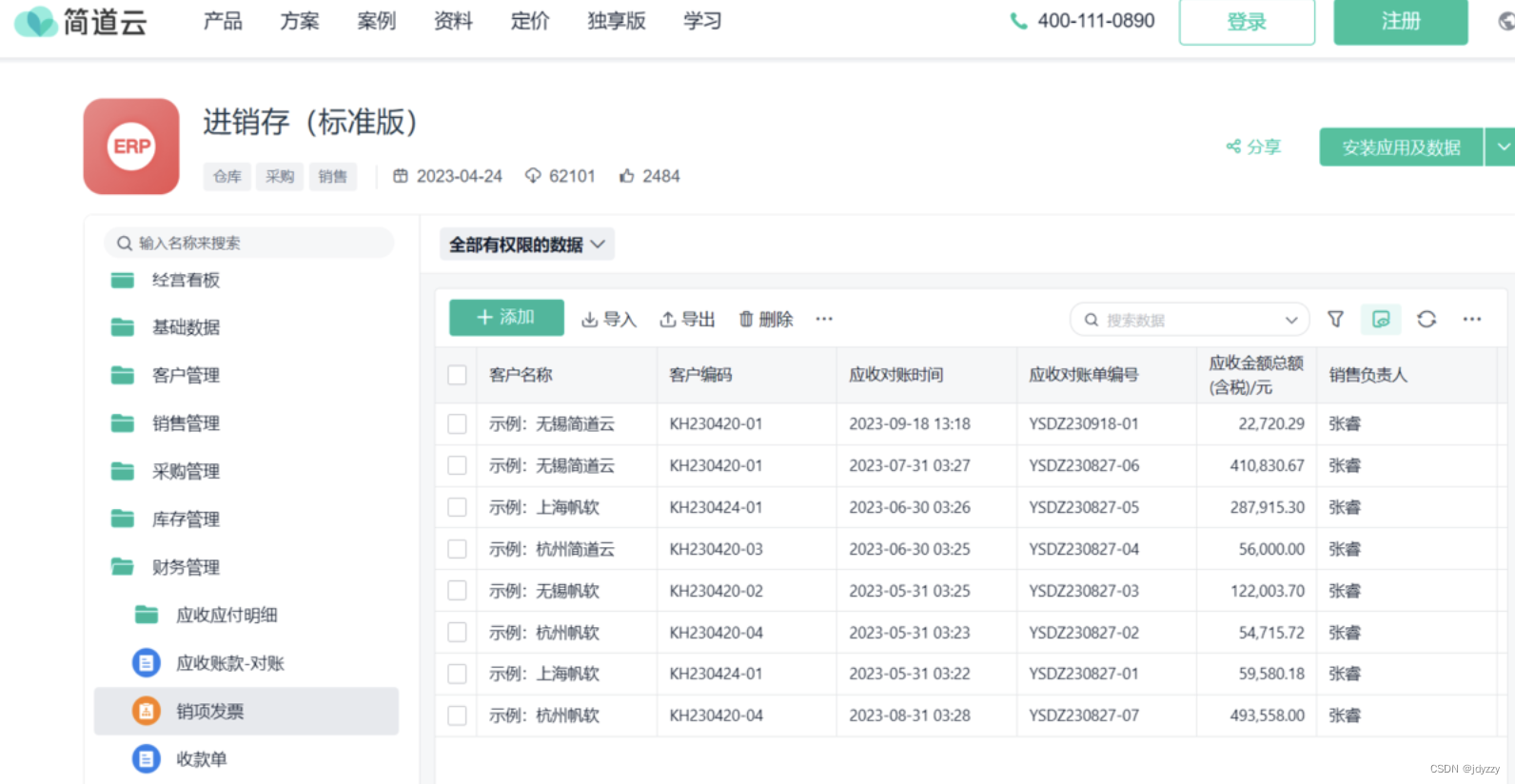Click the red ERP app icon

131,147
